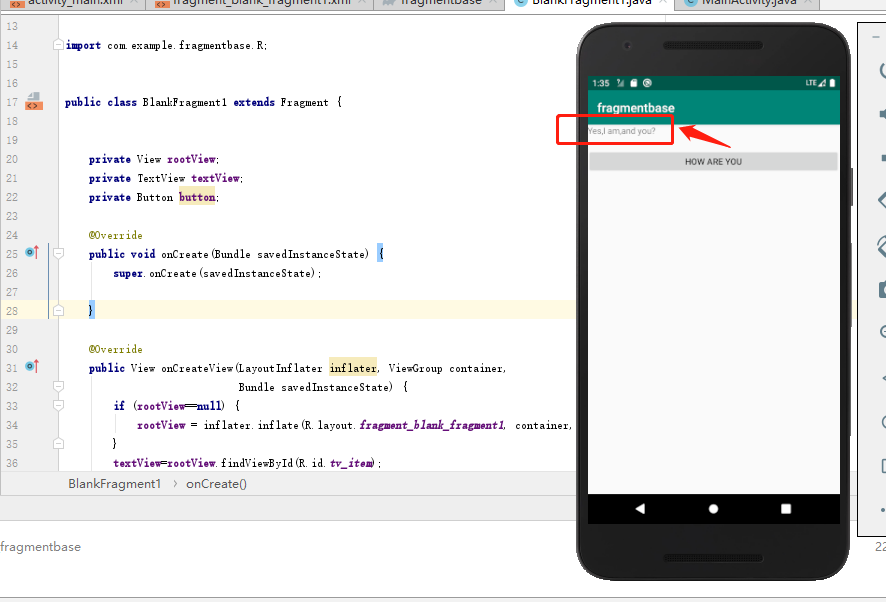886x602 pixels.
Task: Switch to the fragment_blank_fragment1.xml tab
Action: click(x=260, y=3)
